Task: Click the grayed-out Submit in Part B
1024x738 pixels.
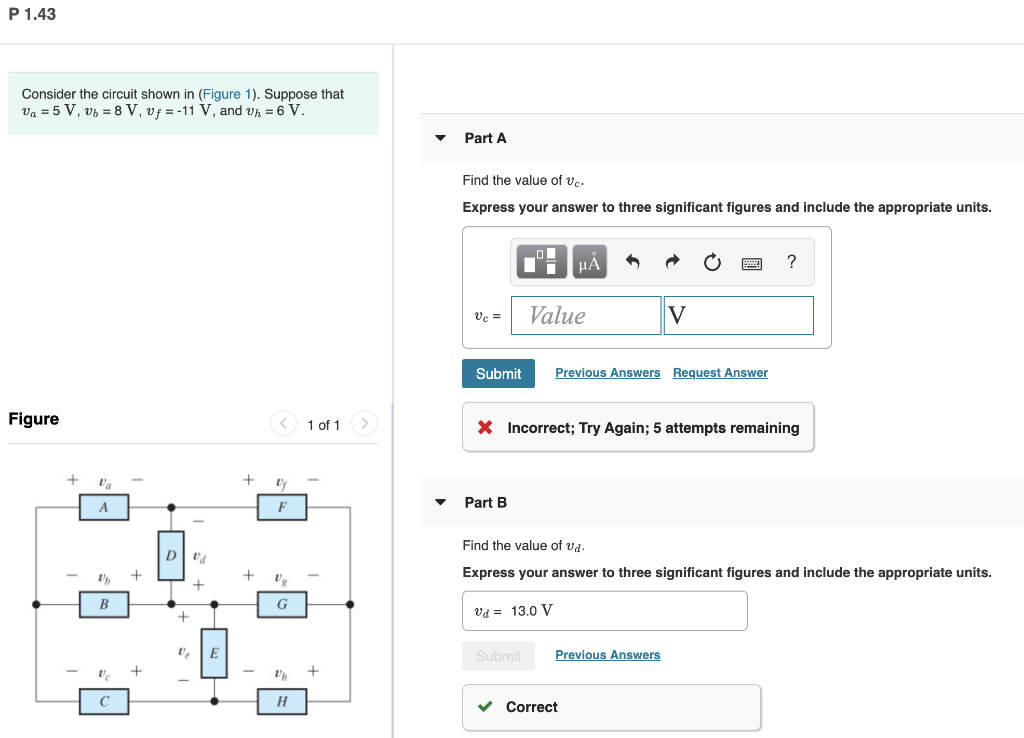Action: coord(498,655)
